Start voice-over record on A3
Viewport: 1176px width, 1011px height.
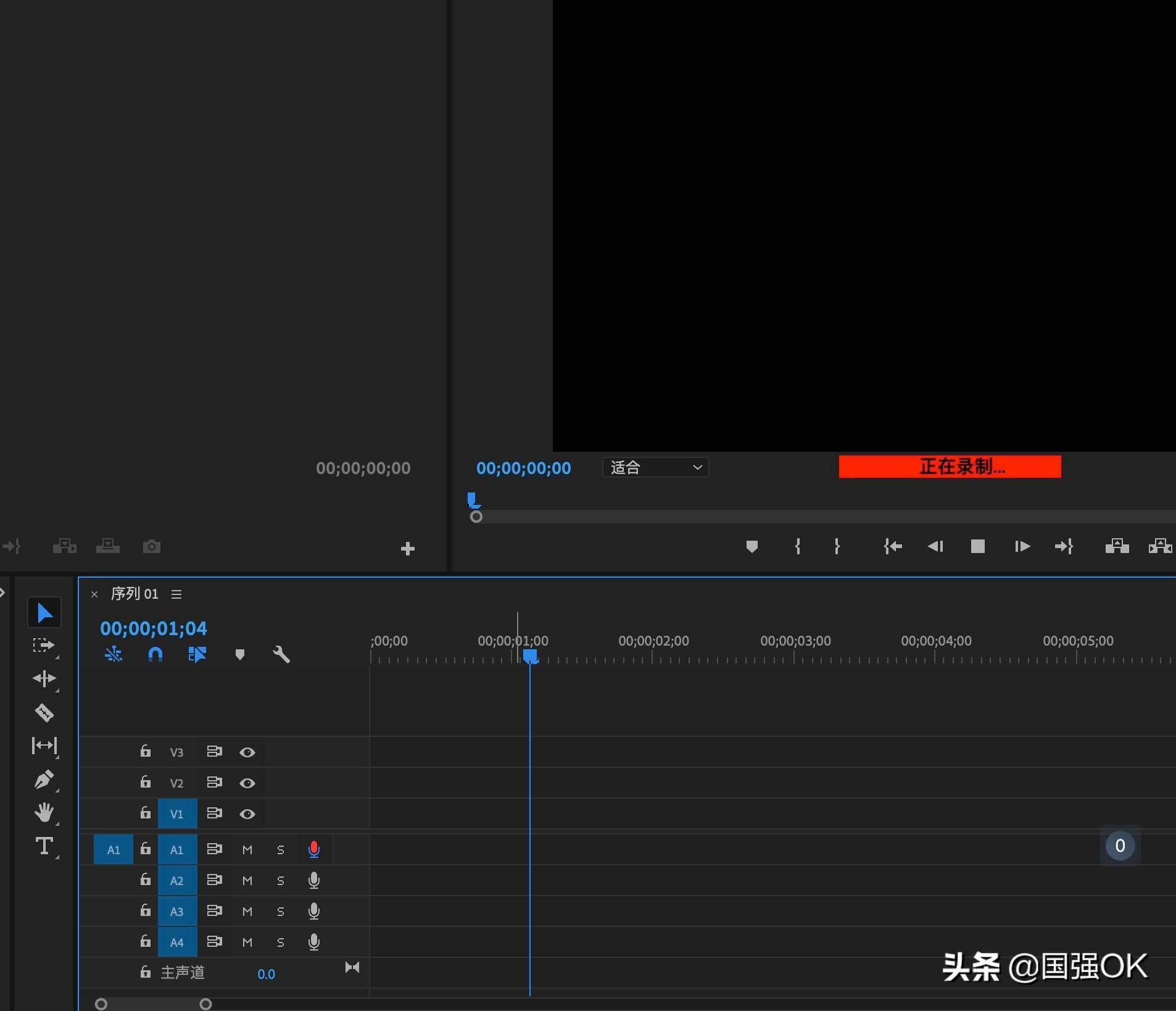(x=314, y=912)
